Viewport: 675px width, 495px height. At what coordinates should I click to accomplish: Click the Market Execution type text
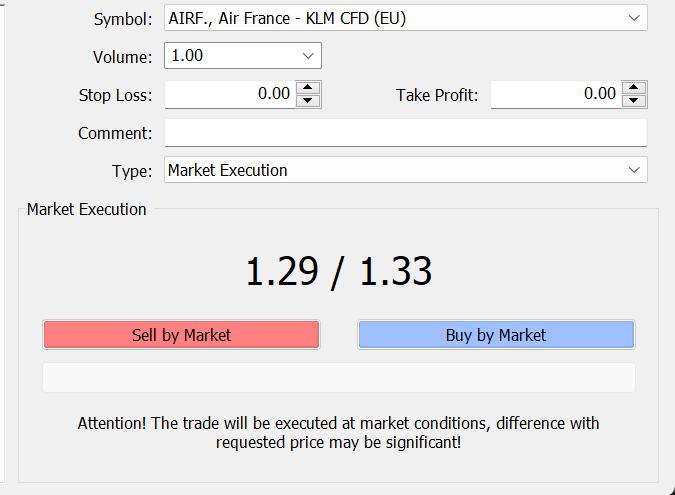[x=228, y=170]
